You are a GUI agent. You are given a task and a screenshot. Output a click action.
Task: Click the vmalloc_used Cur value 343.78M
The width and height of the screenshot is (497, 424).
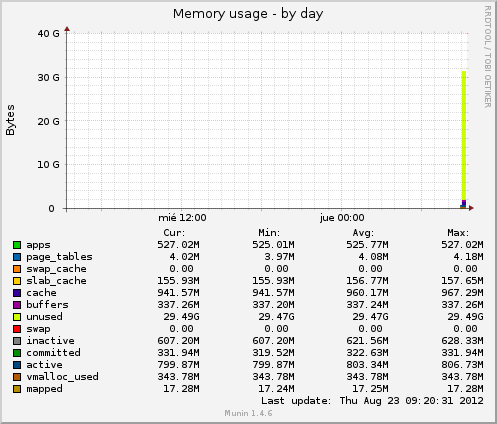pyautogui.click(x=178, y=377)
